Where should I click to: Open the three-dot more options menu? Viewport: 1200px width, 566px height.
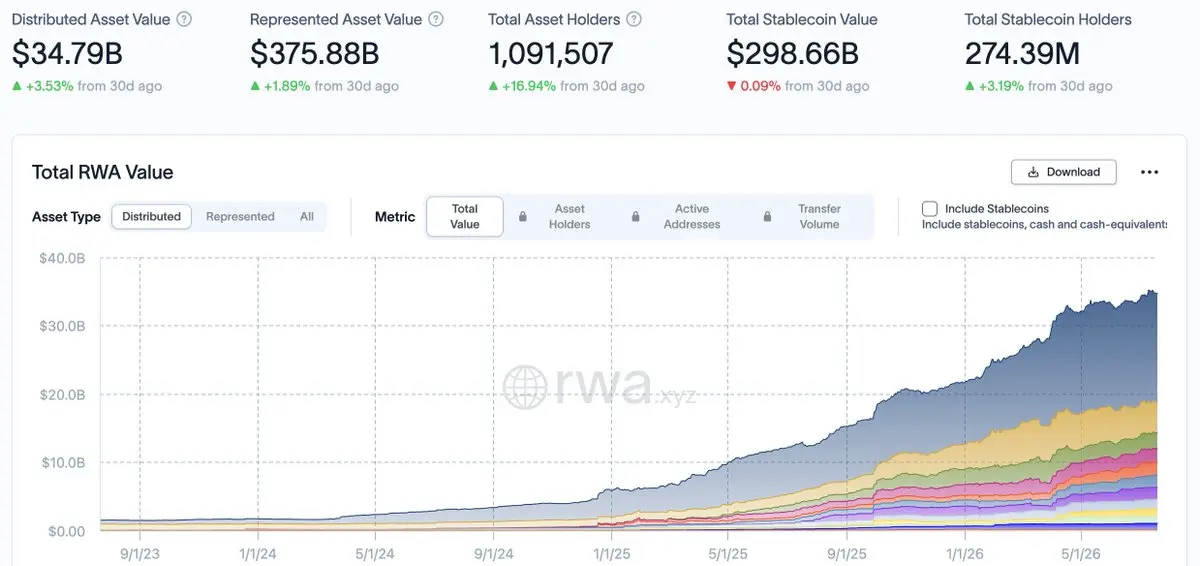pyautogui.click(x=1149, y=172)
